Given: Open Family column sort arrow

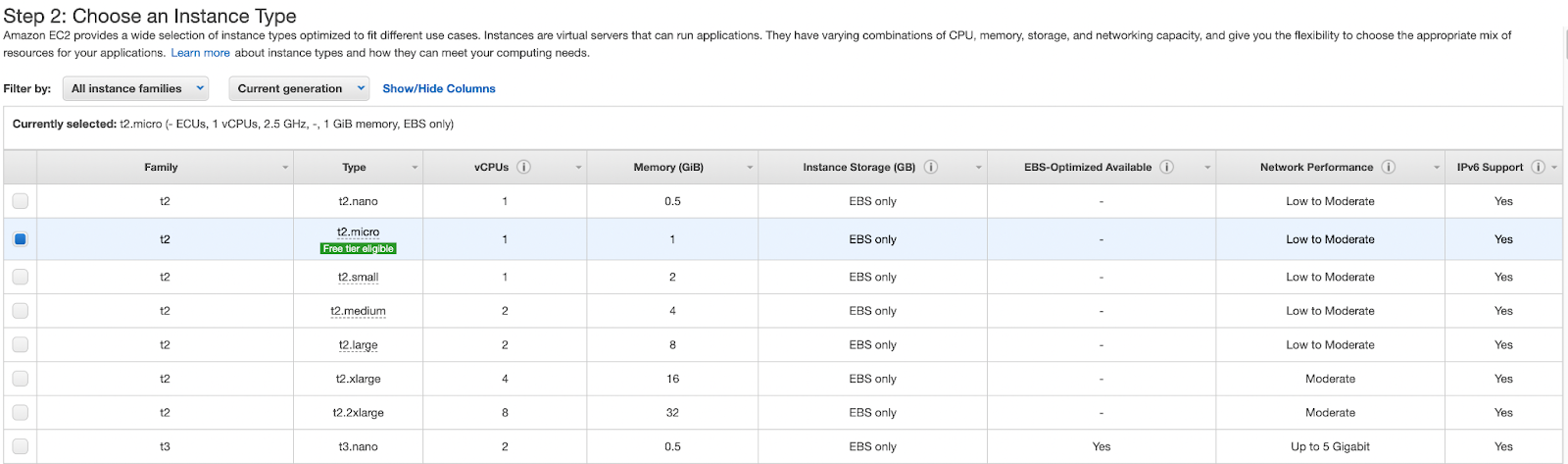Looking at the screenshot, I should (285, 168).
